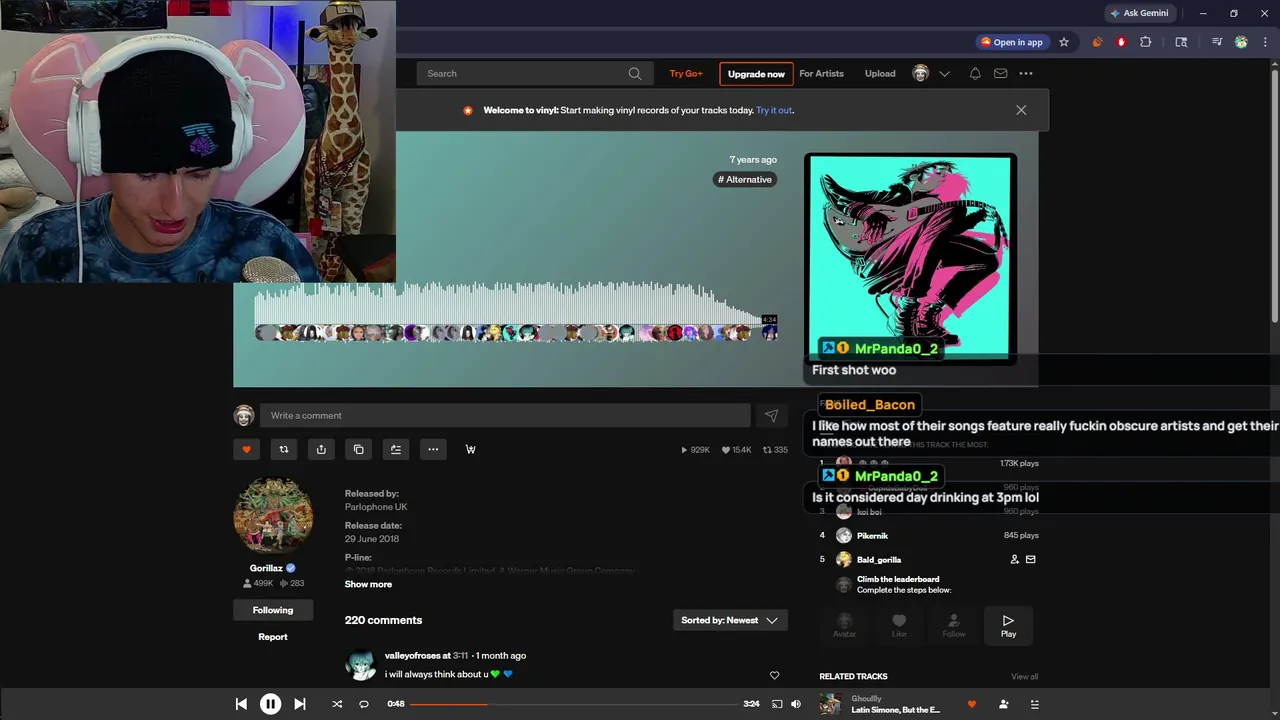Copy the track link
The width and height of the screenshot is (1280, 720).
tap(359, 450)
